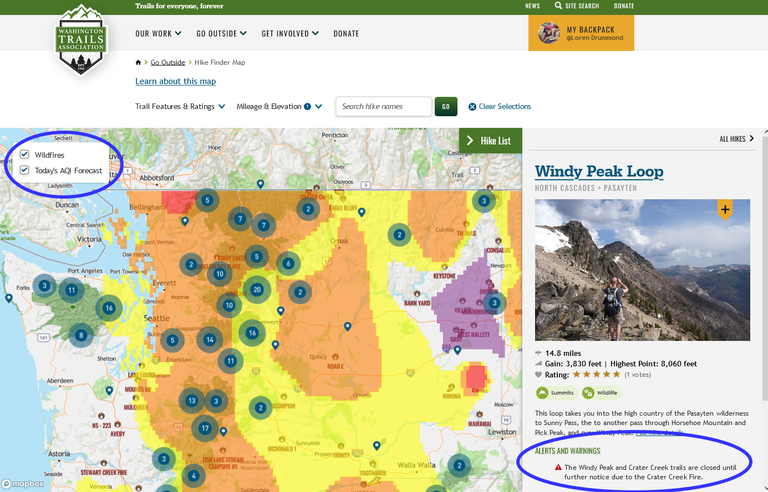Click the home icon in breadcrumb
Viewport: 768px width, 492px height.
click(138, 62)
